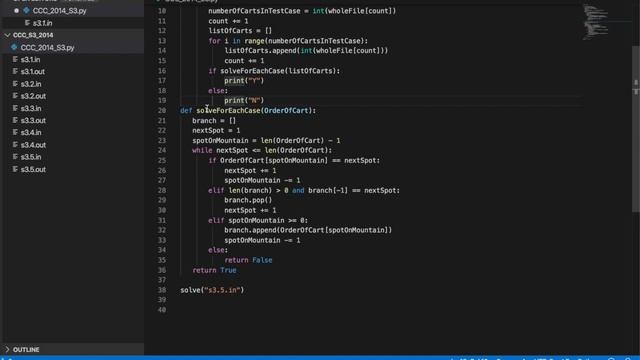640x360 pixels.
Task: Click the 'return True' statement
Action: tap(214, 270)
